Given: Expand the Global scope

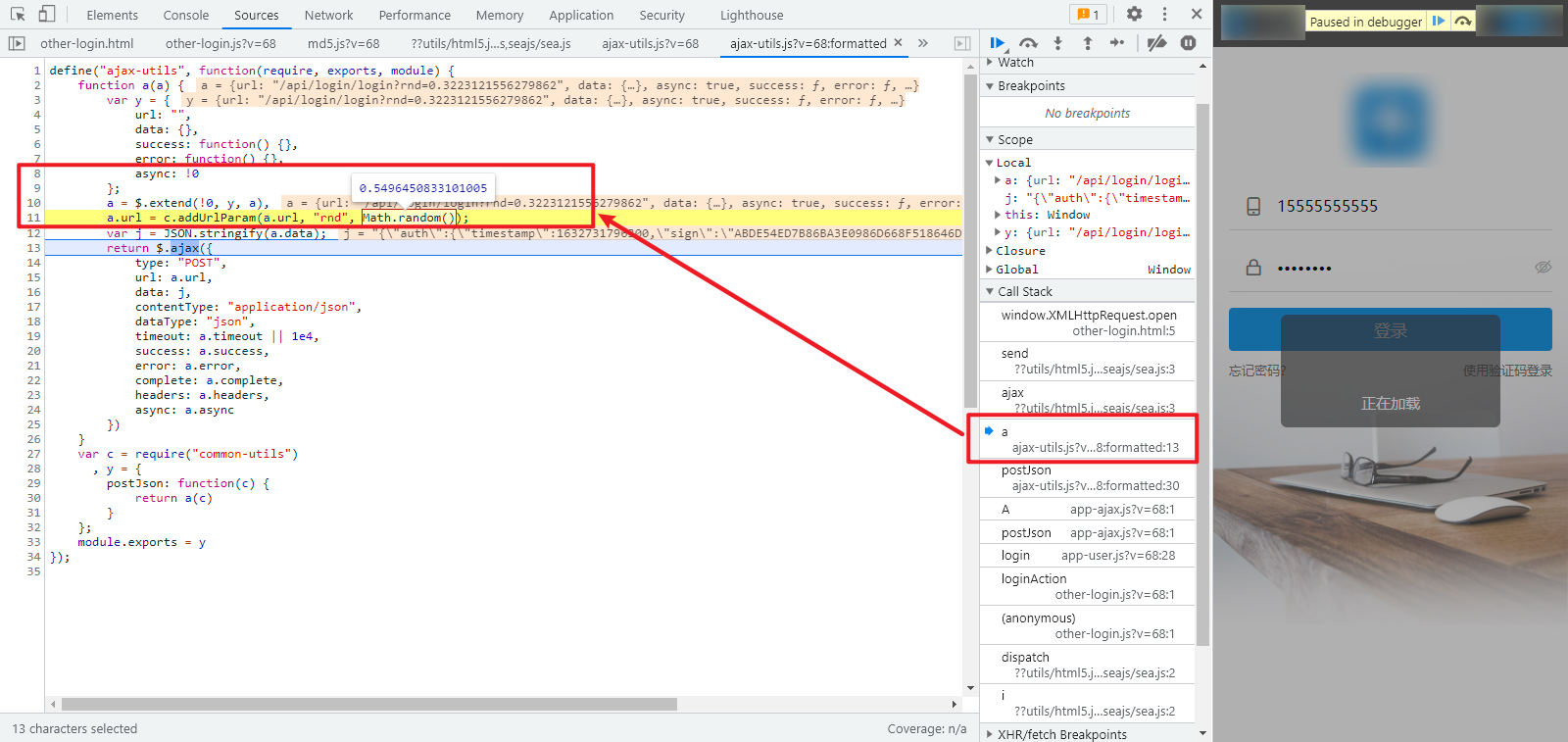Looking at the screenshot, I should point(990,270).
